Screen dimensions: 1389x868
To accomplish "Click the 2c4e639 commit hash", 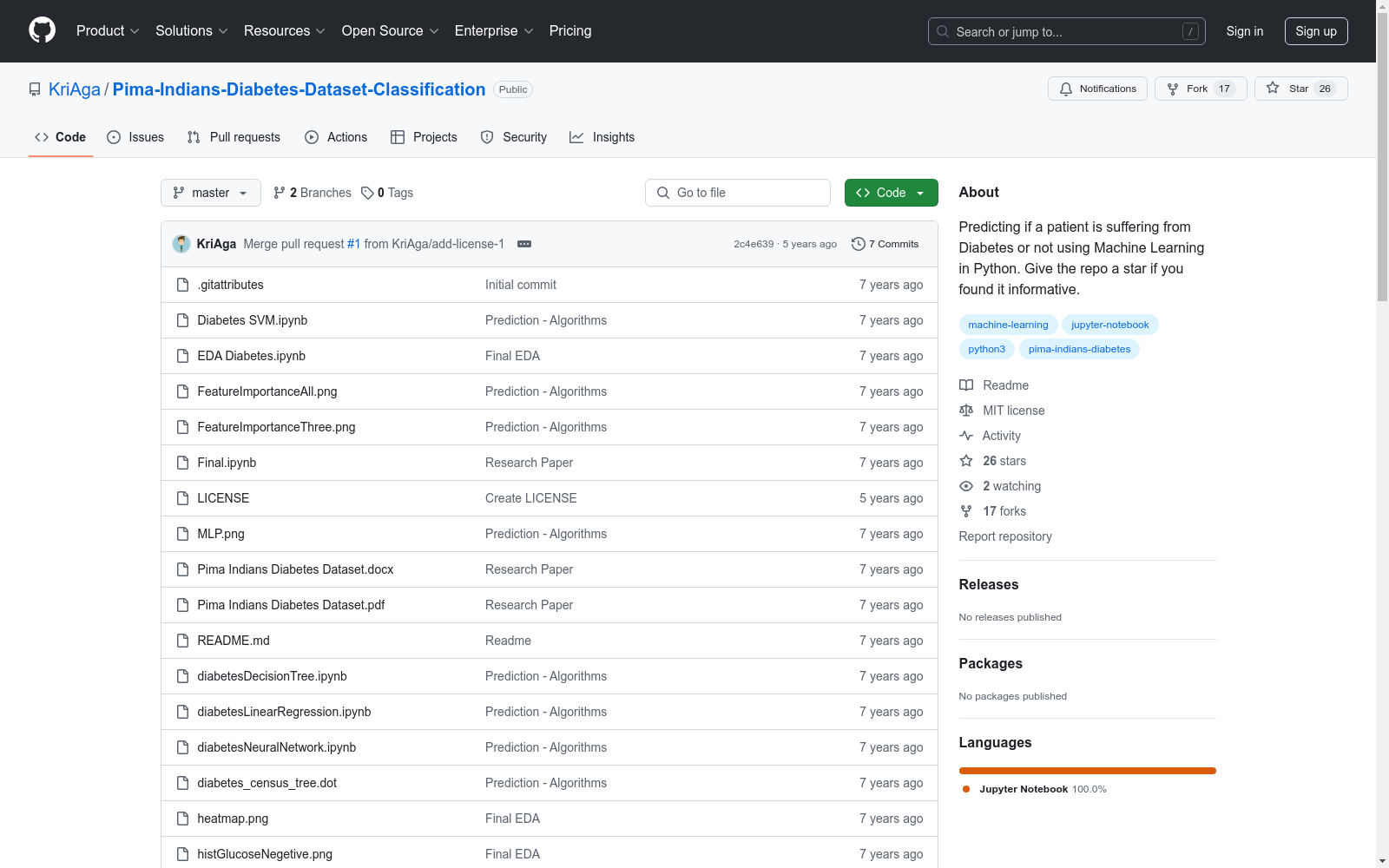I will tap(754, 244).
